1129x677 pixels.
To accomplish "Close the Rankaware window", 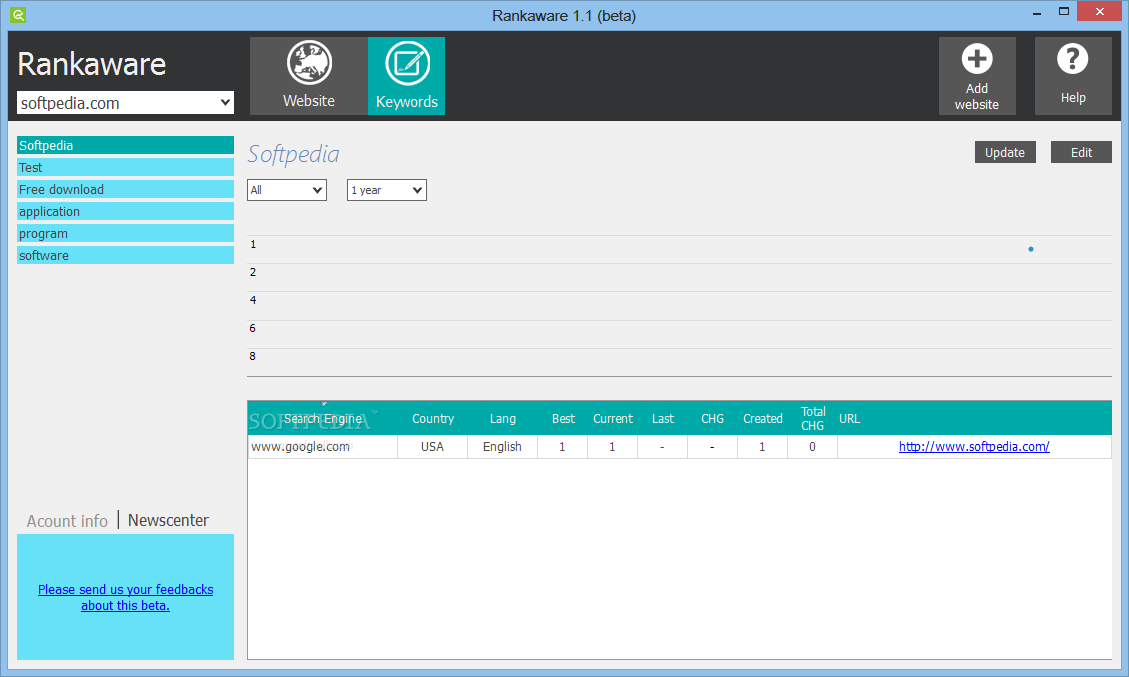I will [x=1099, y=12].
